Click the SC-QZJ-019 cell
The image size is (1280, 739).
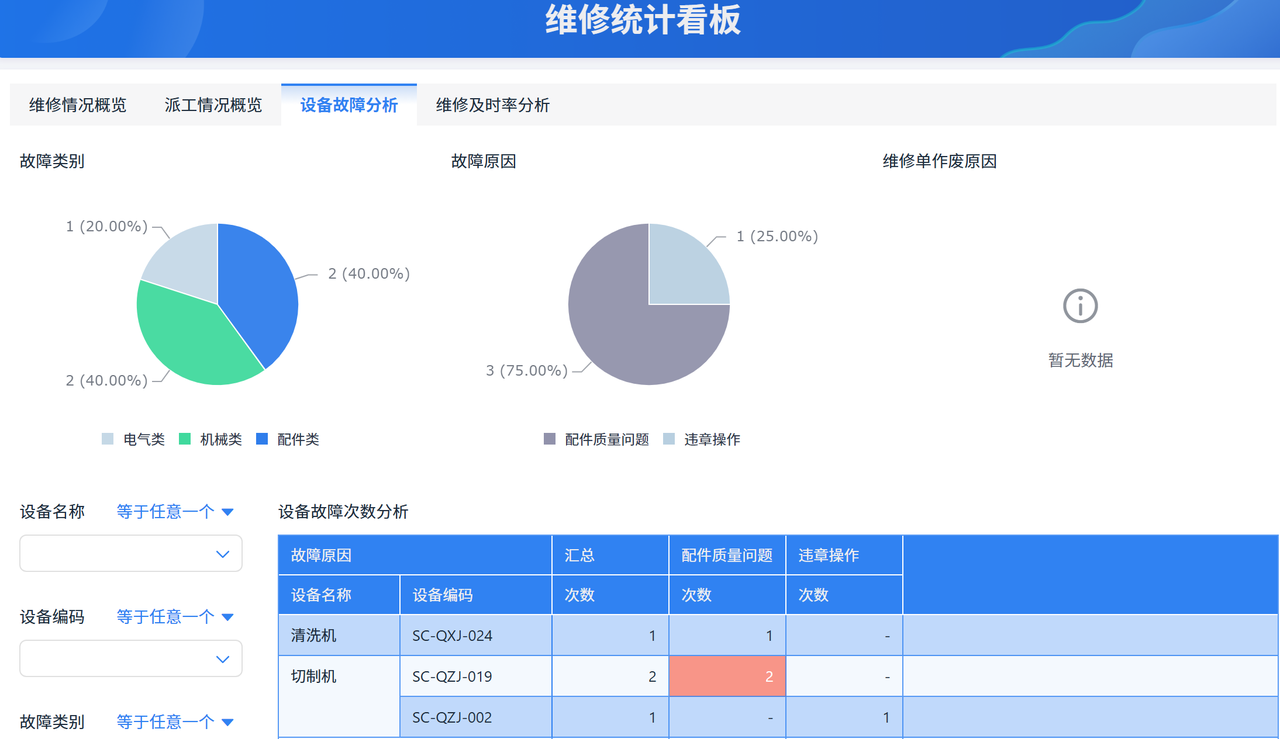(475, 677)
